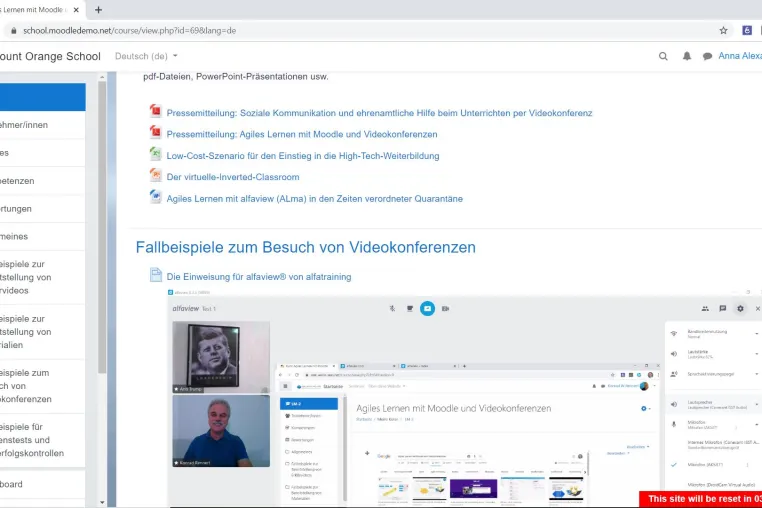Open the search magnifier icon

(x=663, y=56)
